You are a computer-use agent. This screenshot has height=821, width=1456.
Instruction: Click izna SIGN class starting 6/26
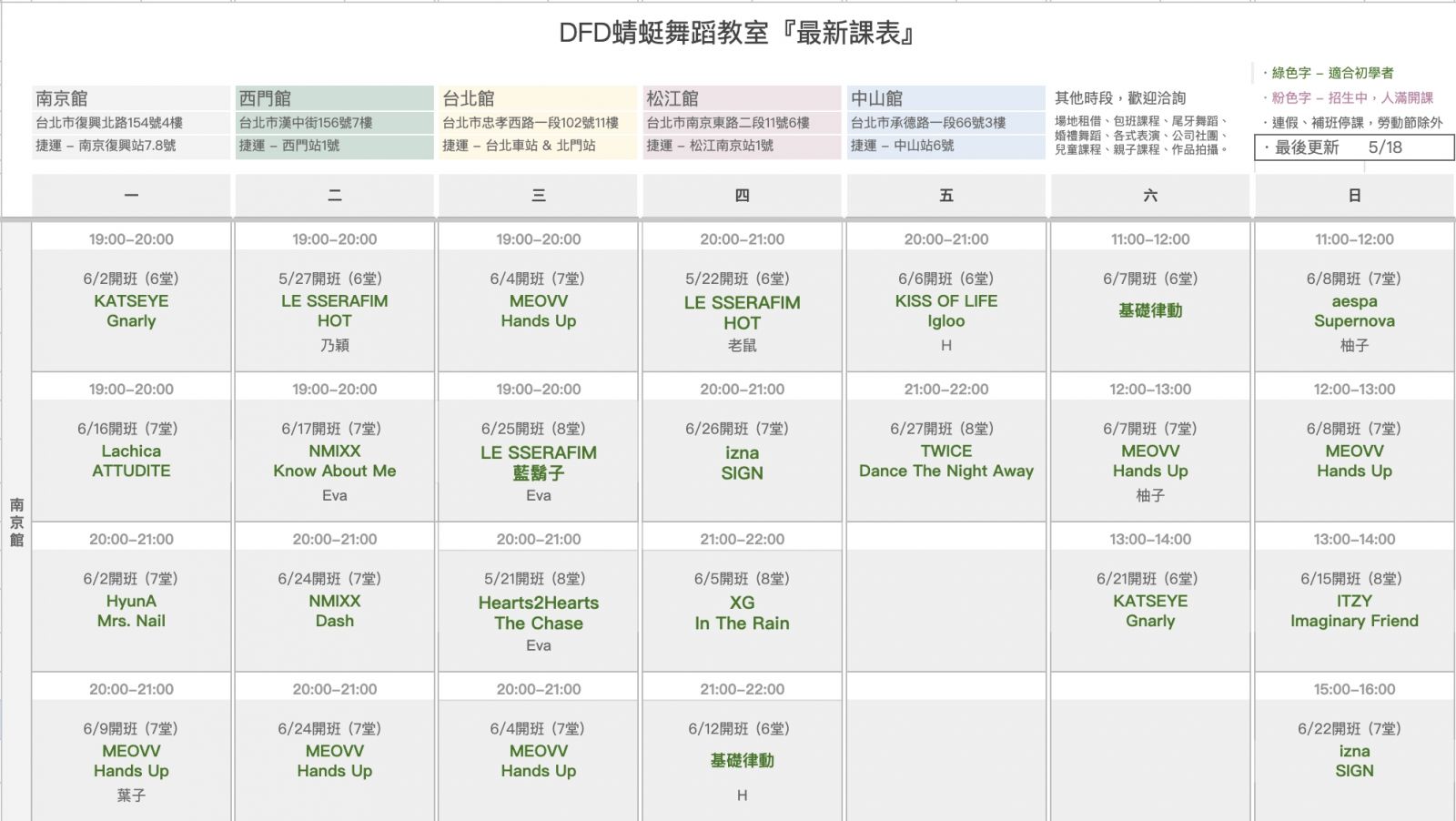[x=742, y=462]
